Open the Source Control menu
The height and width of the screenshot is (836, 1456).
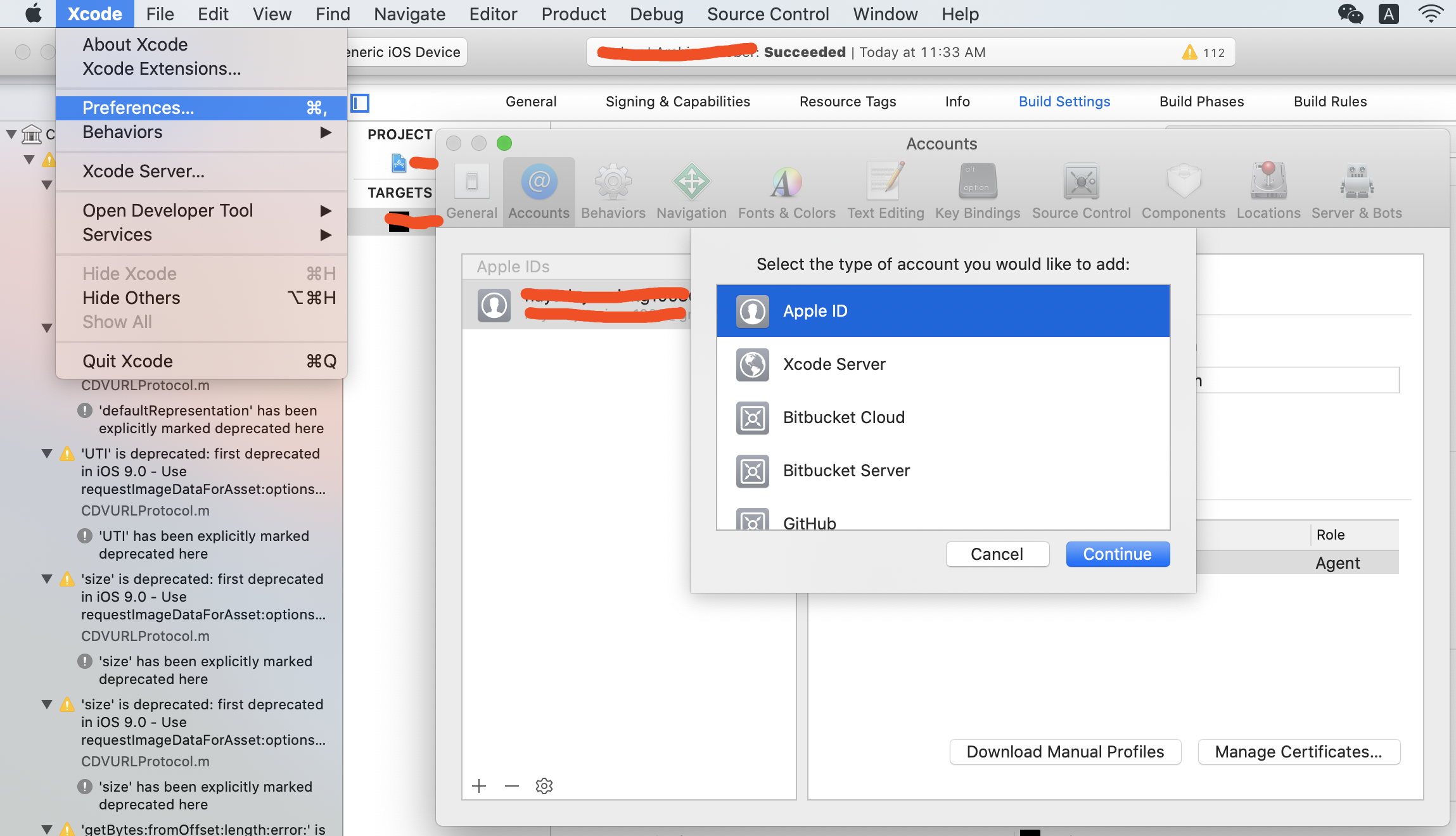768,13
